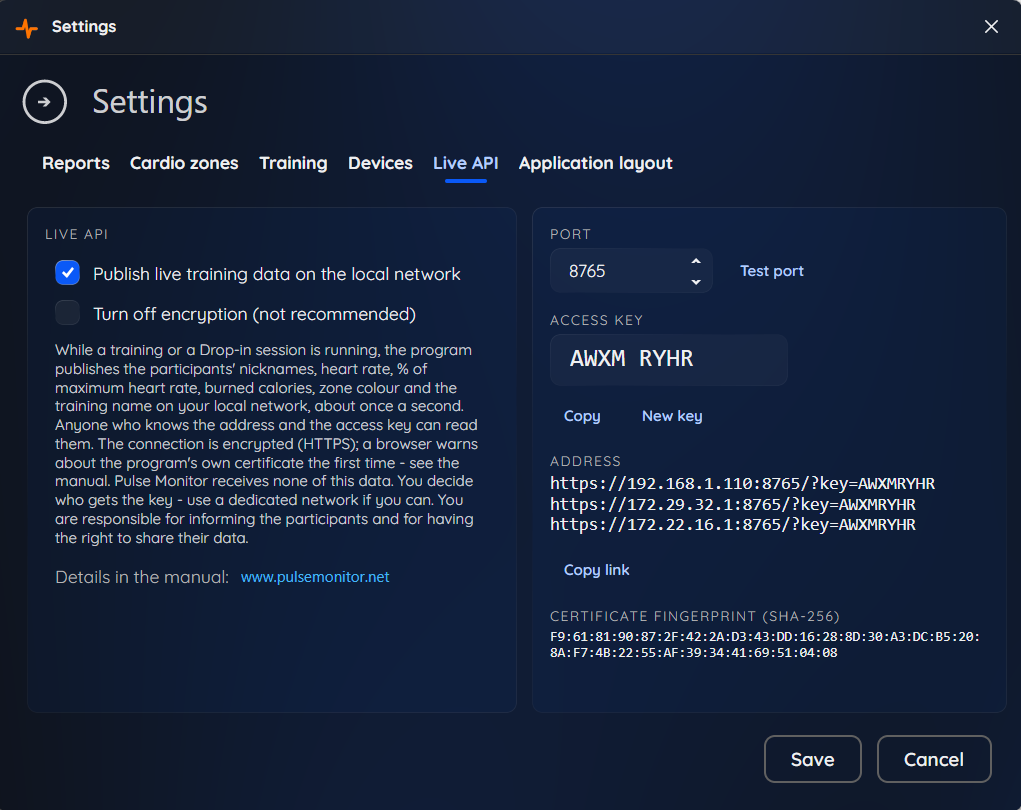Copy the access key
This screenshot has width=1021, height=810.
coord(582,416)
